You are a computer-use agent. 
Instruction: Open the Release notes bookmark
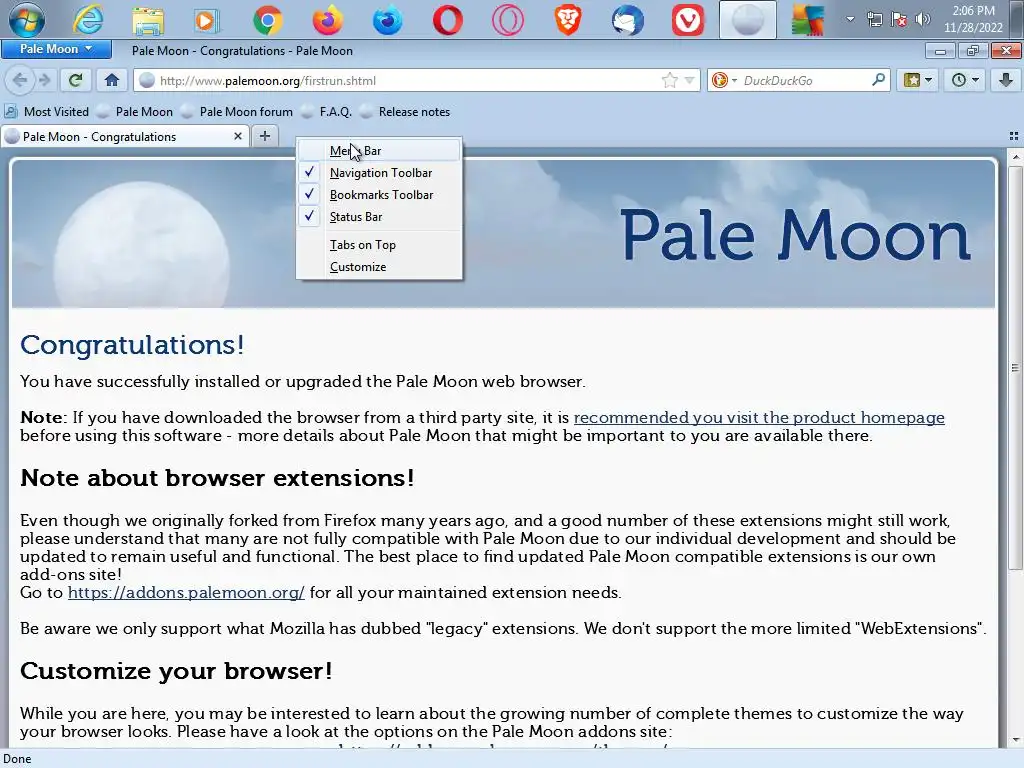tap(405, 112)
